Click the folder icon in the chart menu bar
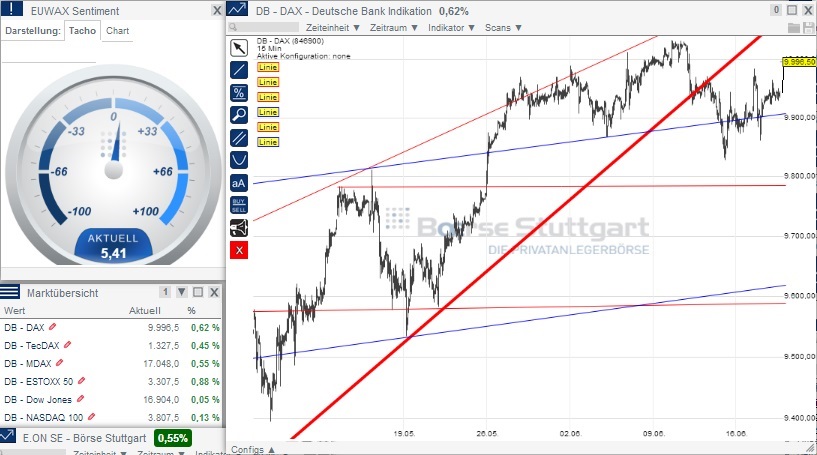The width and height of the screenshot is (817, 455). pos(794,28)
